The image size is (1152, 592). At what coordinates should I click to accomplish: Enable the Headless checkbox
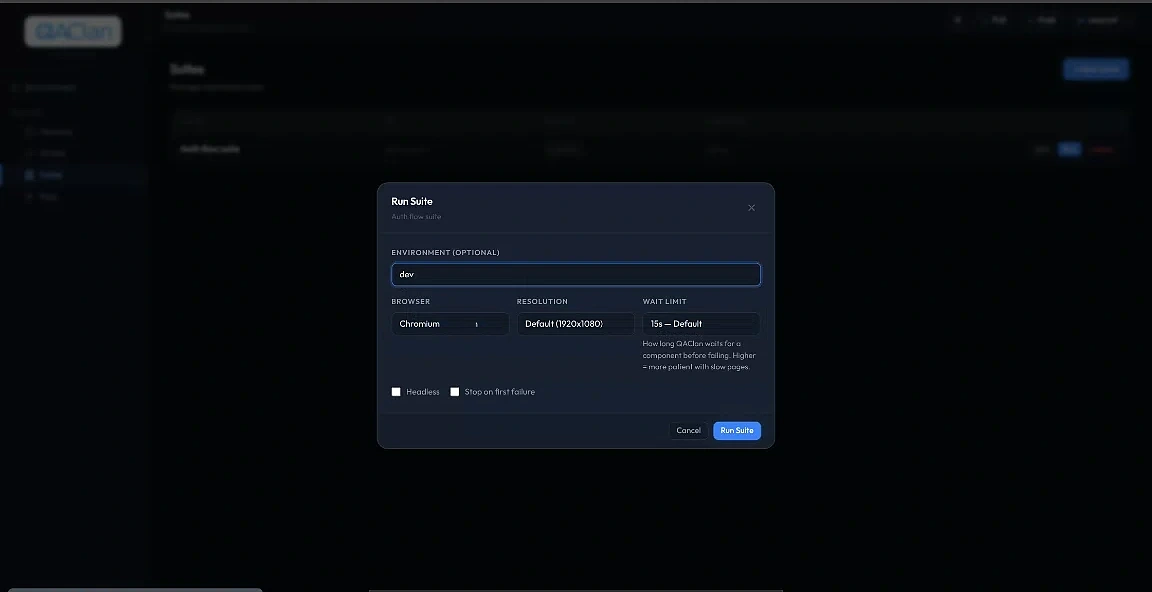[396, 392]
